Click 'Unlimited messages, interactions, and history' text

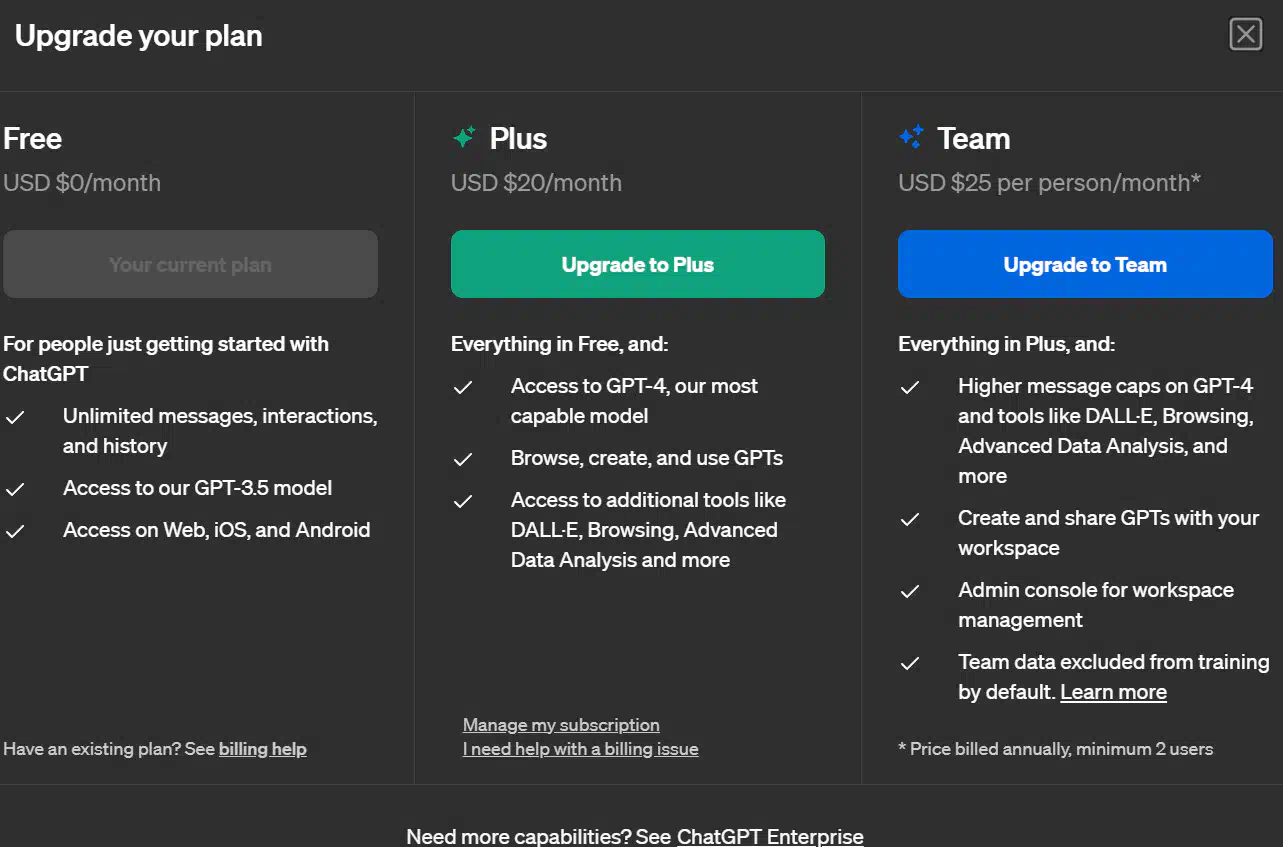(x=220, y=431)
